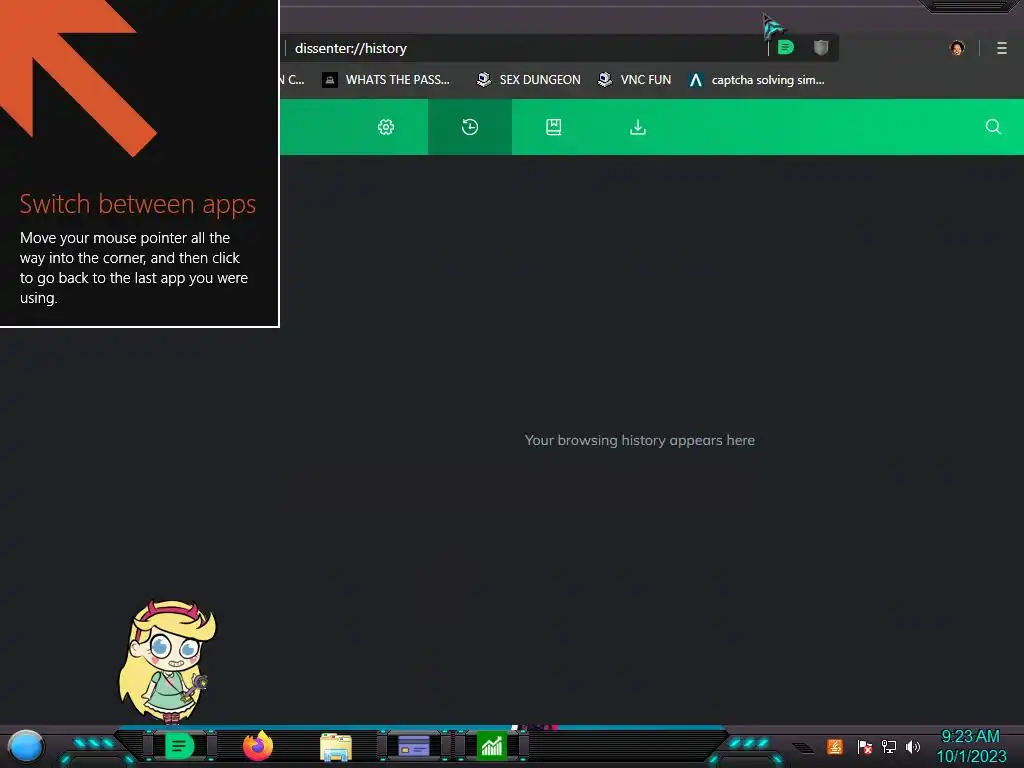Open the browser hamburger menu

pyautogui.click(x=1002, y=48)
